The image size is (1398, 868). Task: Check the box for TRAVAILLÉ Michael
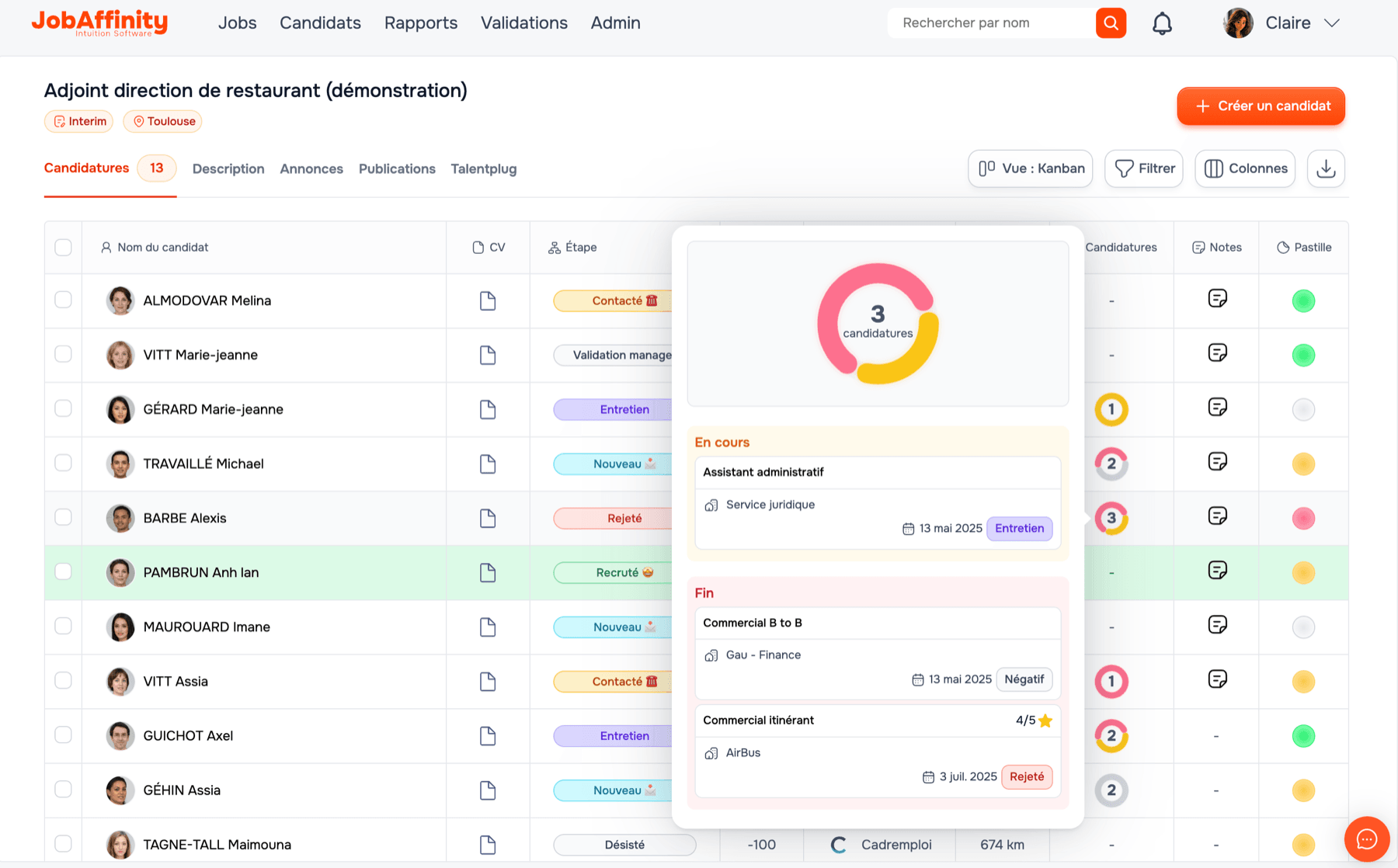(x=64, y=463)
